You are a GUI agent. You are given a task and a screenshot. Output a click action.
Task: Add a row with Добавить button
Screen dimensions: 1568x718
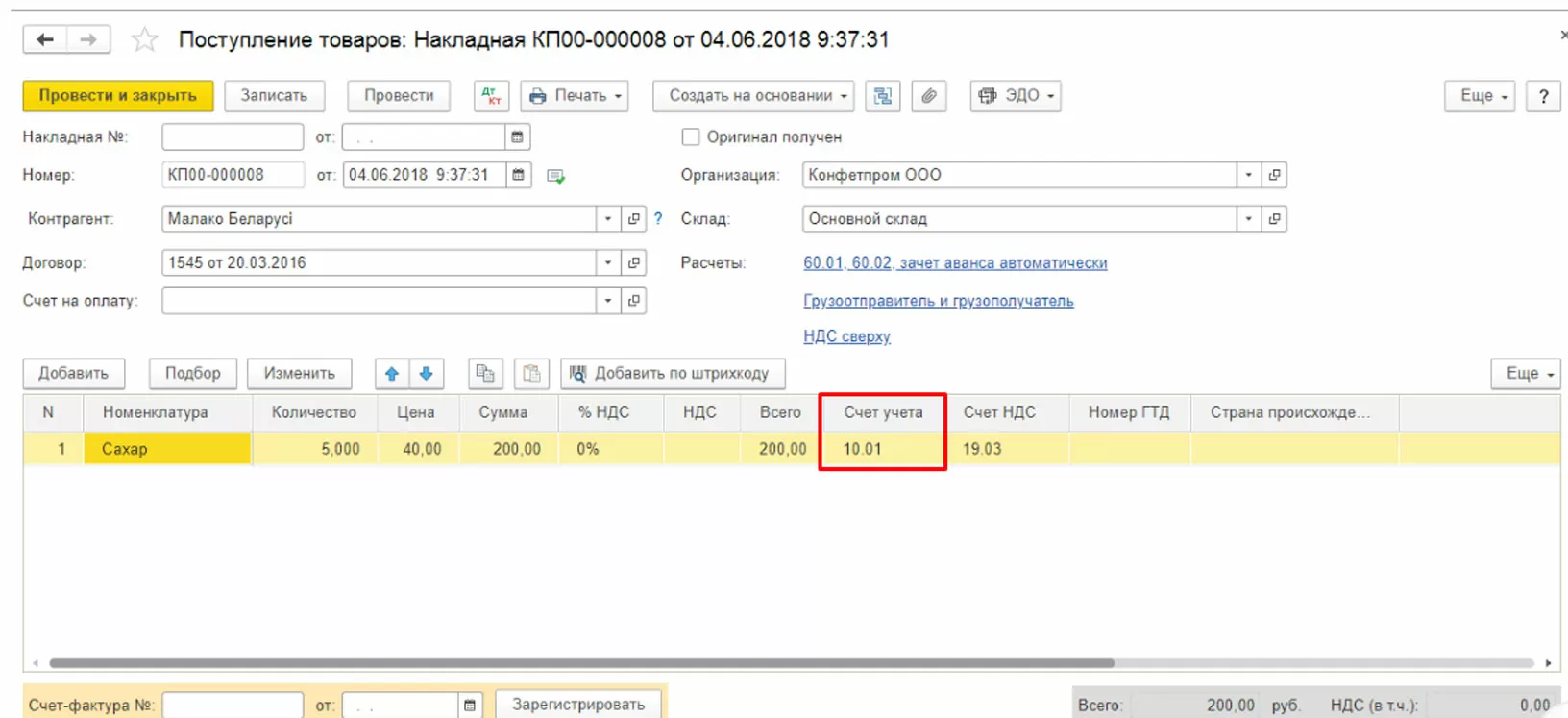(73, 374)
